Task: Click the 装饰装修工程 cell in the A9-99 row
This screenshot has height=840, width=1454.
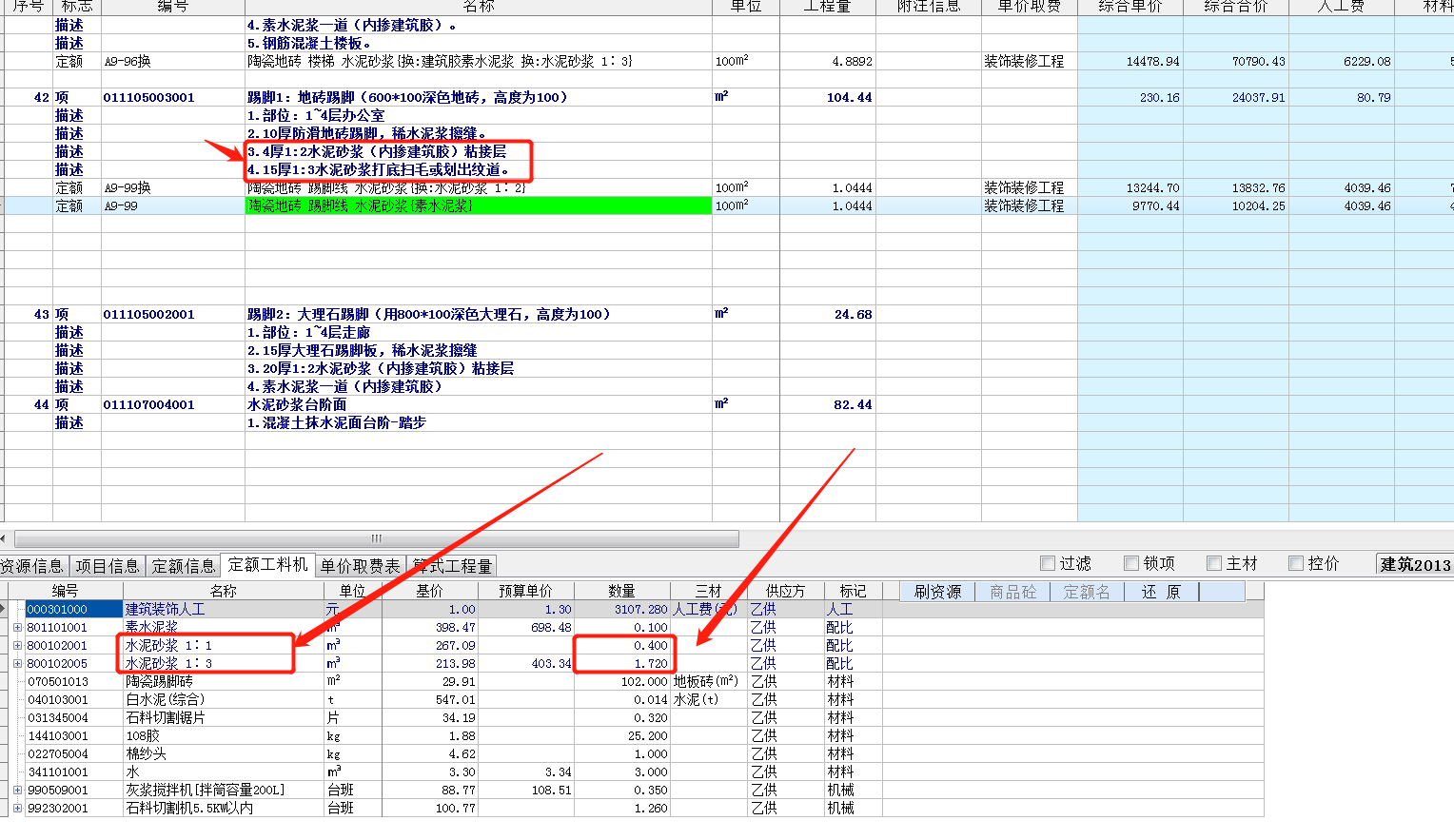Action: 1024,205
